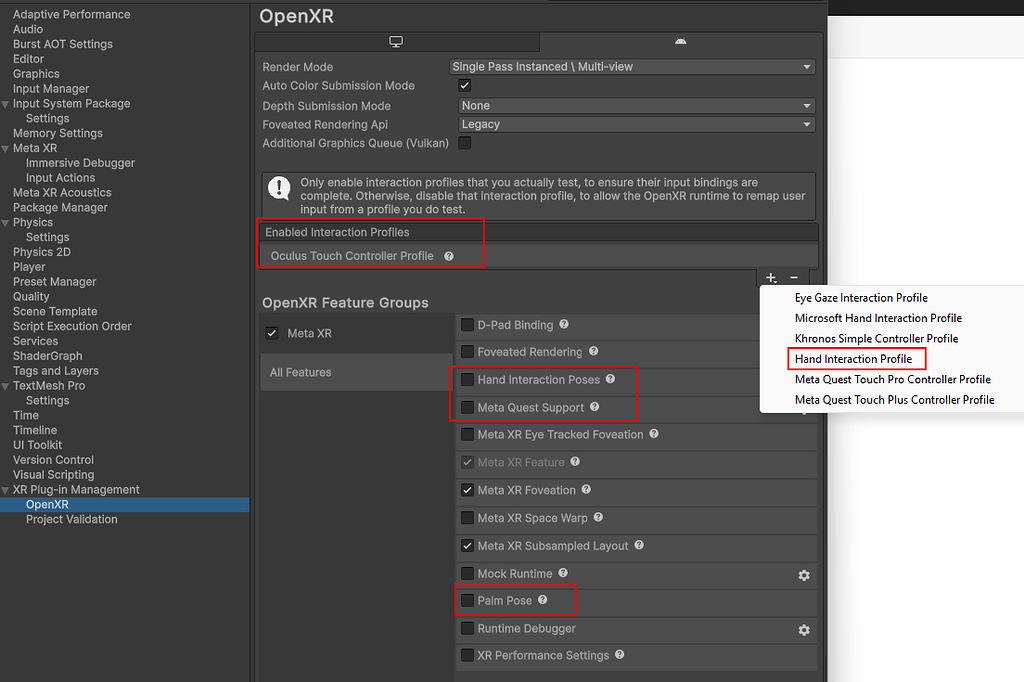This screenshot has height=682, width=1024.
Task: Enable the Hand Interaction Poses checkbox
Action: click(467, 380)
